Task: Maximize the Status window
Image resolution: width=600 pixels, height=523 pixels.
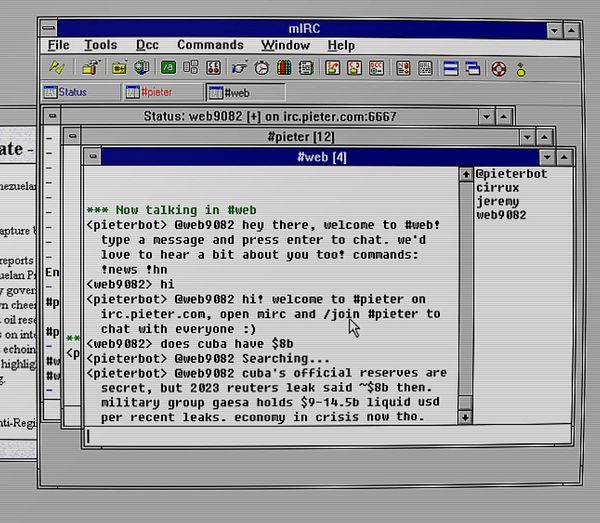Action: (504, 116)
